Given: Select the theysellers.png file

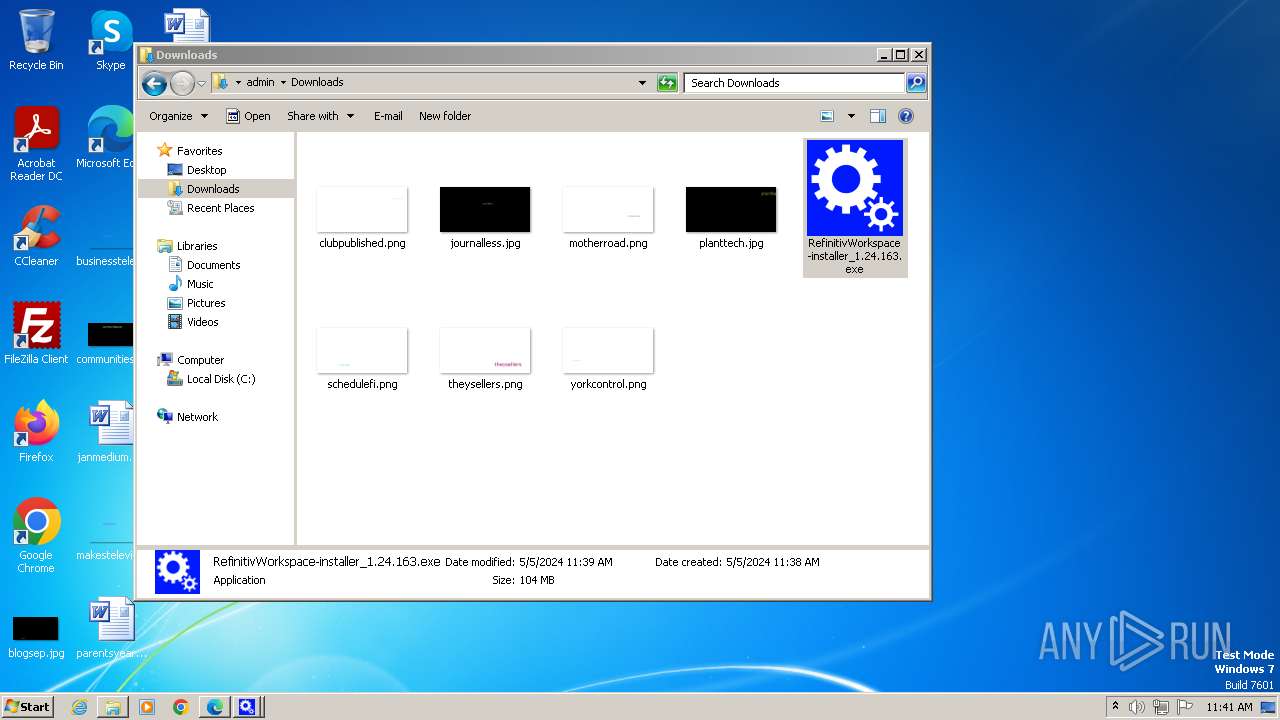Looking at the screenshot, I should [485, 358].
